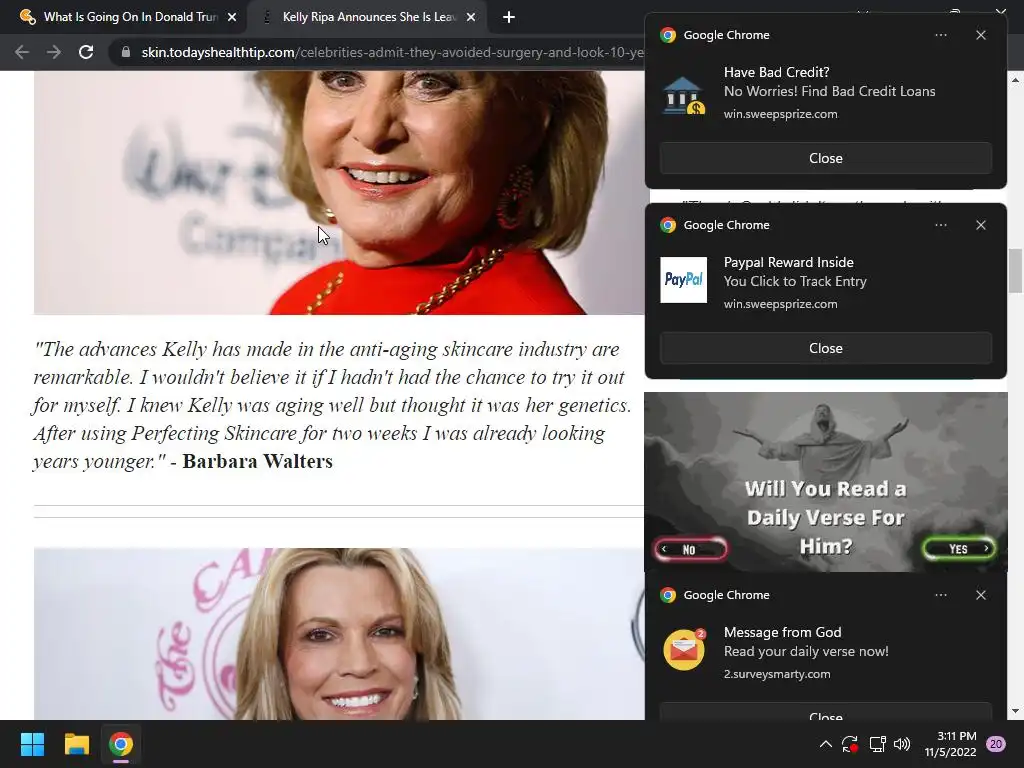Click YES on the Daily Verse banner

click(958, 549)
